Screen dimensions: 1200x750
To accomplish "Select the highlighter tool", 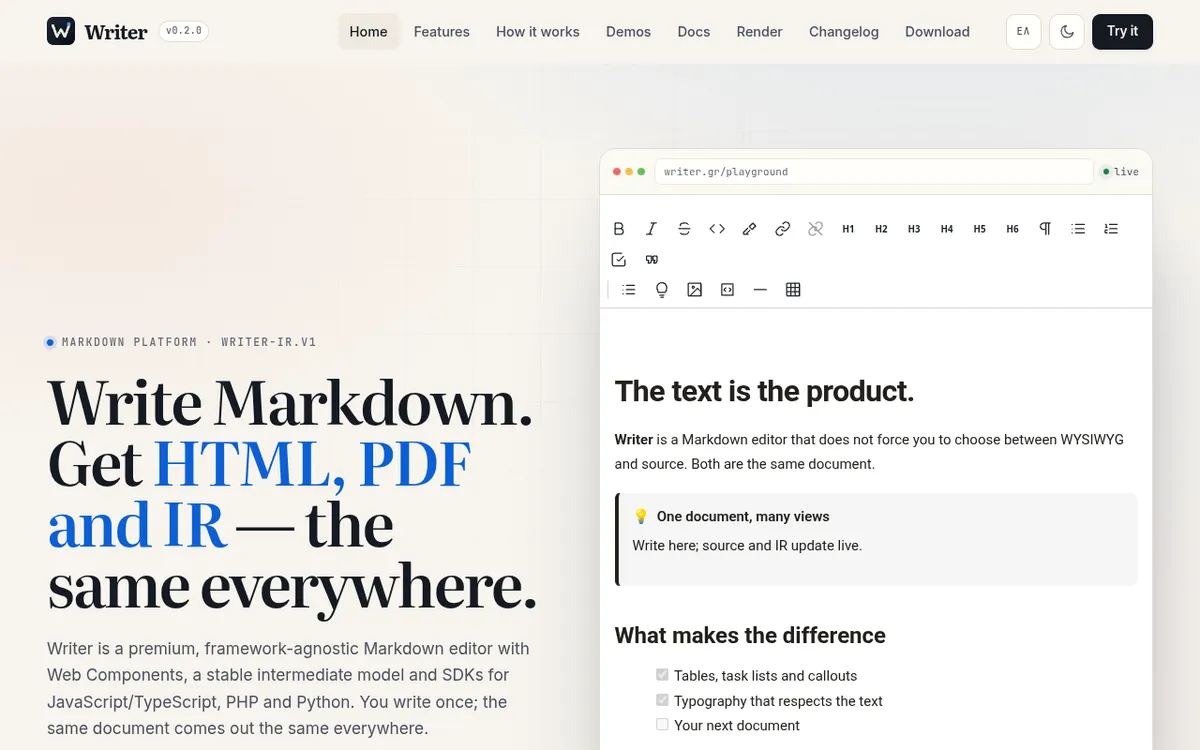I will coord(750,229).
